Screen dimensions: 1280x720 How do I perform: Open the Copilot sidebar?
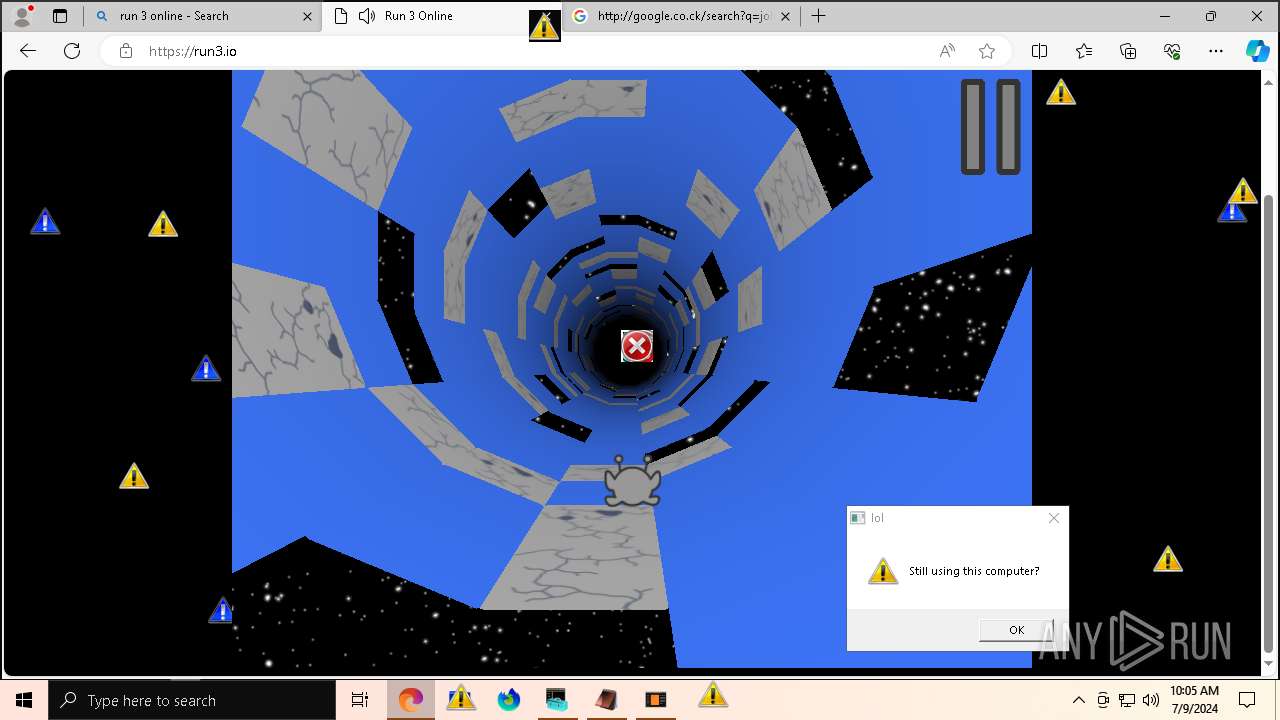1257,51
